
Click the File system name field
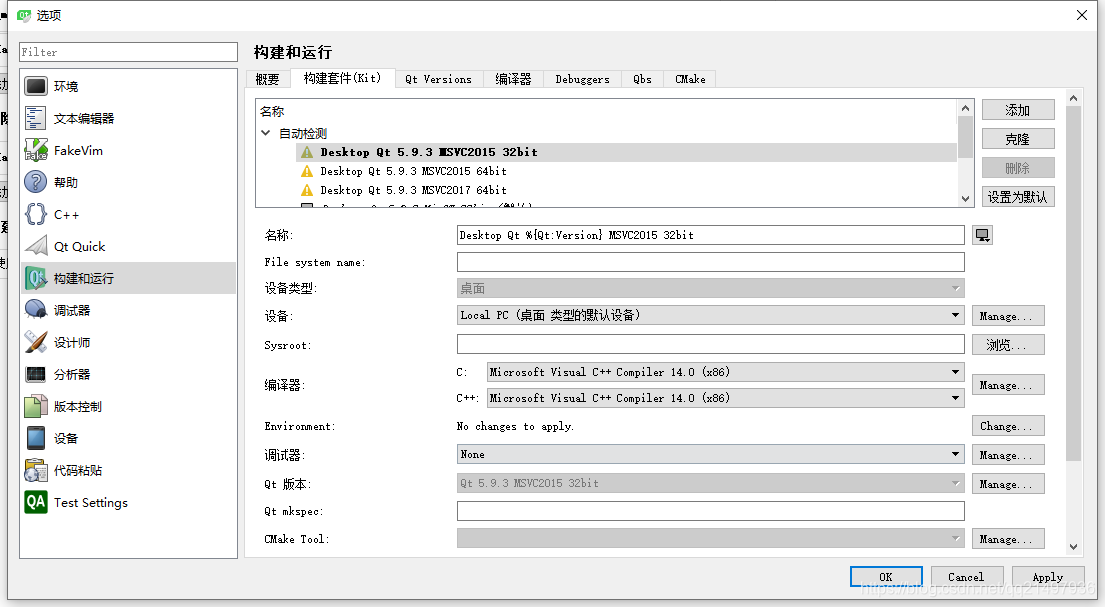[x=710, y=262]
